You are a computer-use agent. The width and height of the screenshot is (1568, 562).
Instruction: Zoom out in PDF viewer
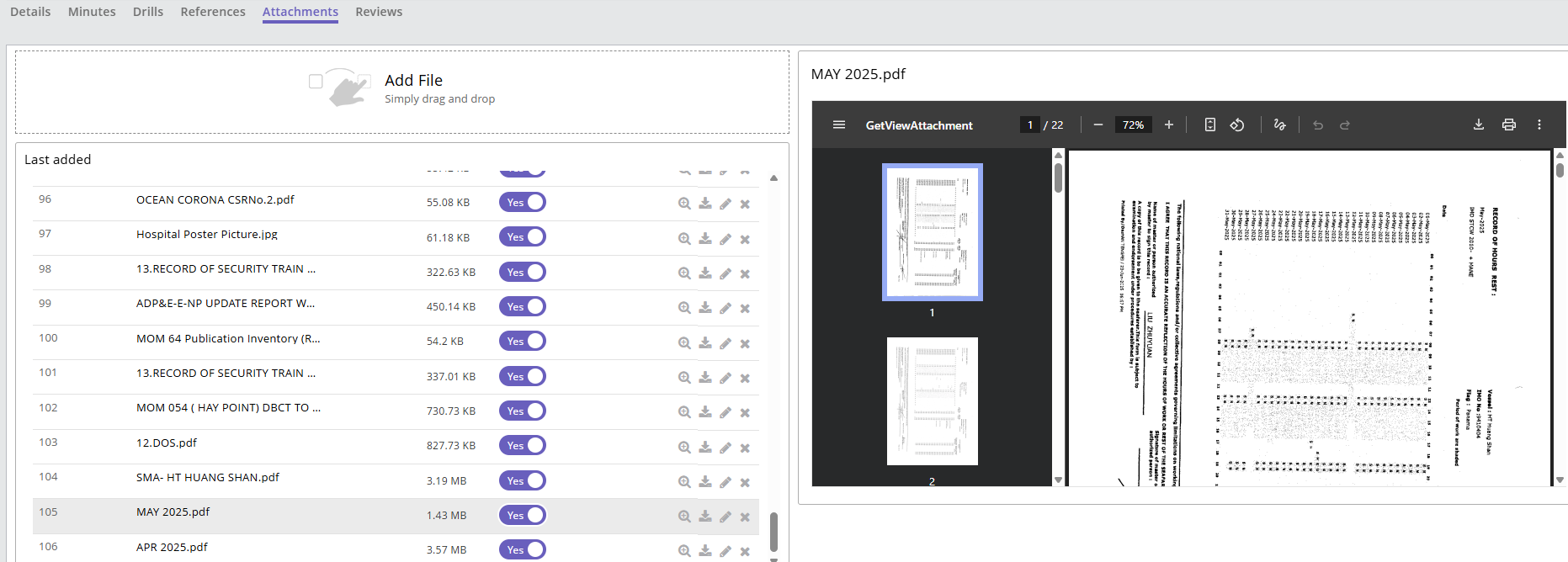[x=1098, y=125]
